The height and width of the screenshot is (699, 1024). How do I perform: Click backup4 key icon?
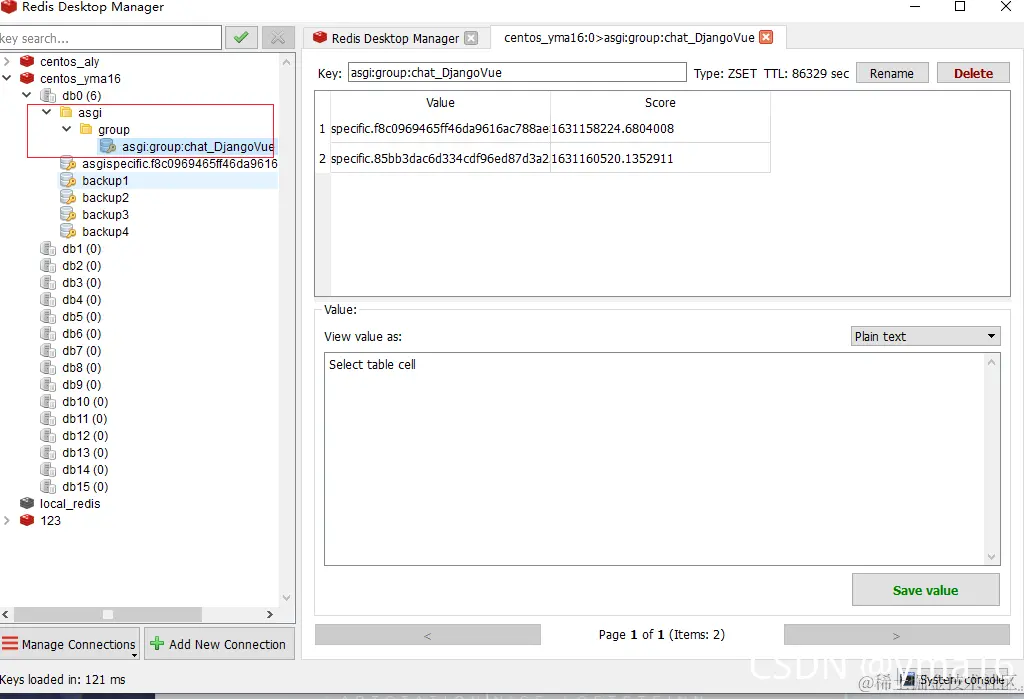[68, 231]
